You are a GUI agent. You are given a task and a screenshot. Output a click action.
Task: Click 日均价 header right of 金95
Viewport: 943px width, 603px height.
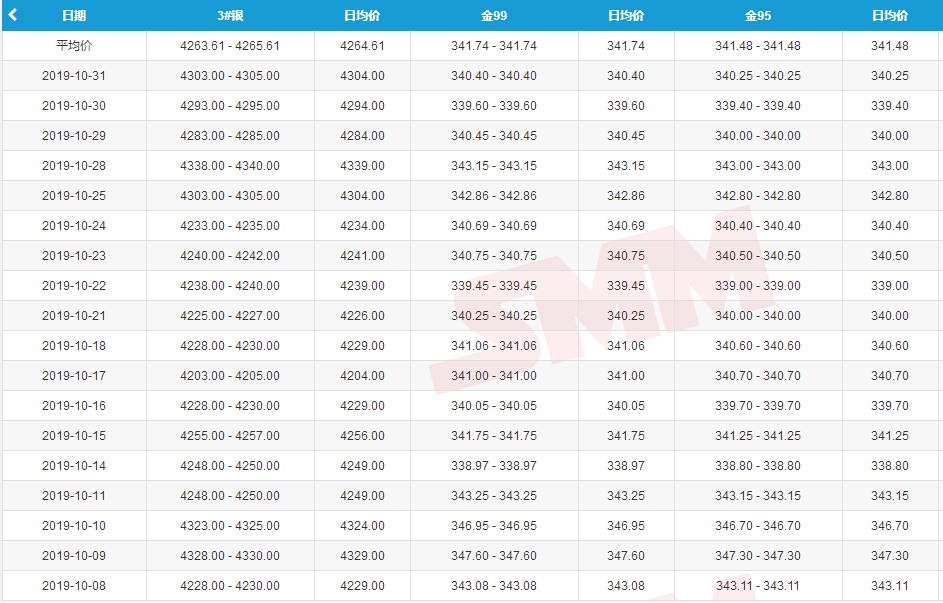(890, 16)
